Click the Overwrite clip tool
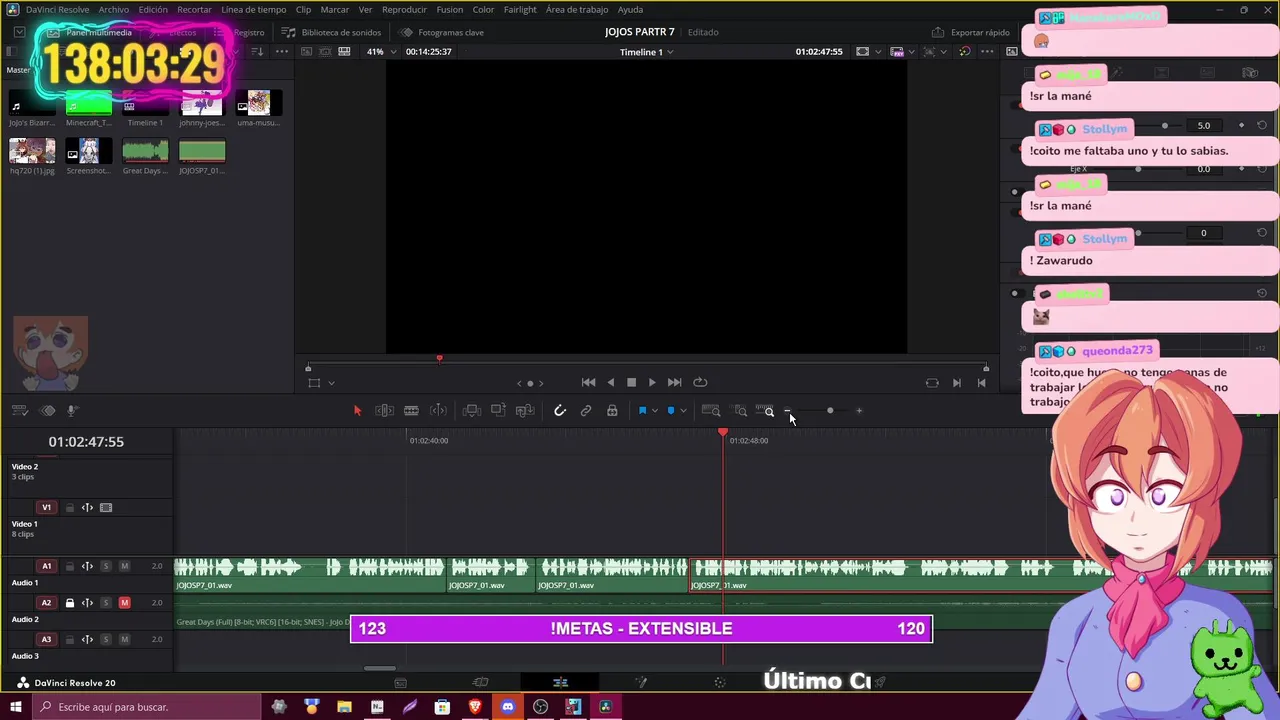 coord(498,411)
